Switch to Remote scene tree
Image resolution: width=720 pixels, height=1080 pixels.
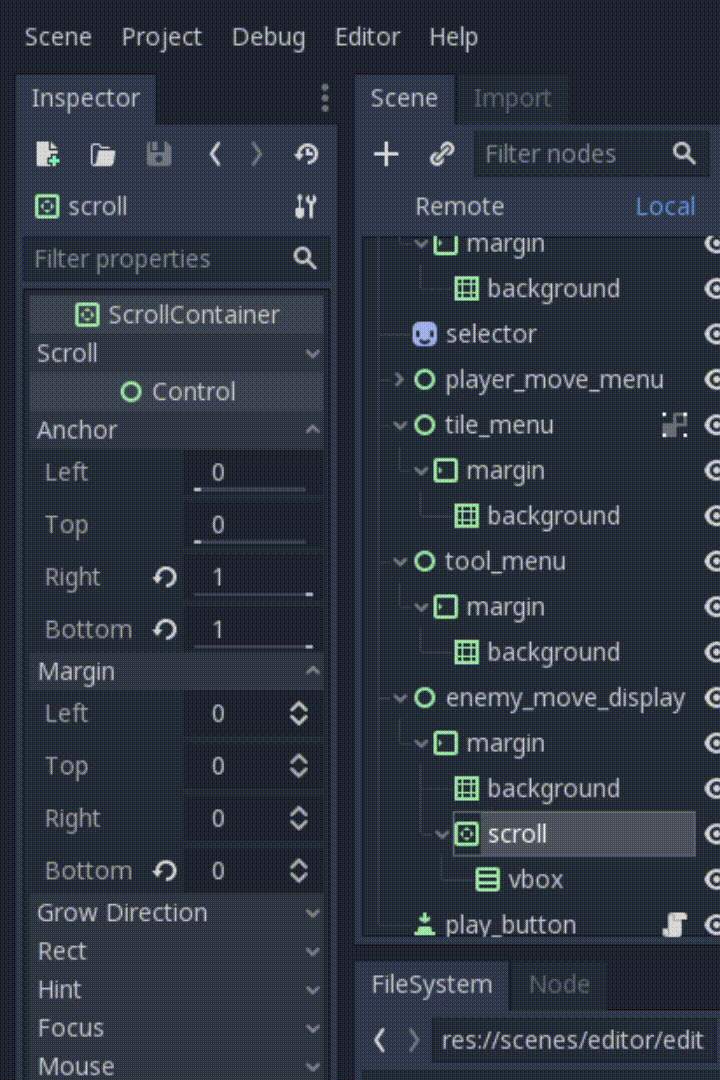point(460,206)
